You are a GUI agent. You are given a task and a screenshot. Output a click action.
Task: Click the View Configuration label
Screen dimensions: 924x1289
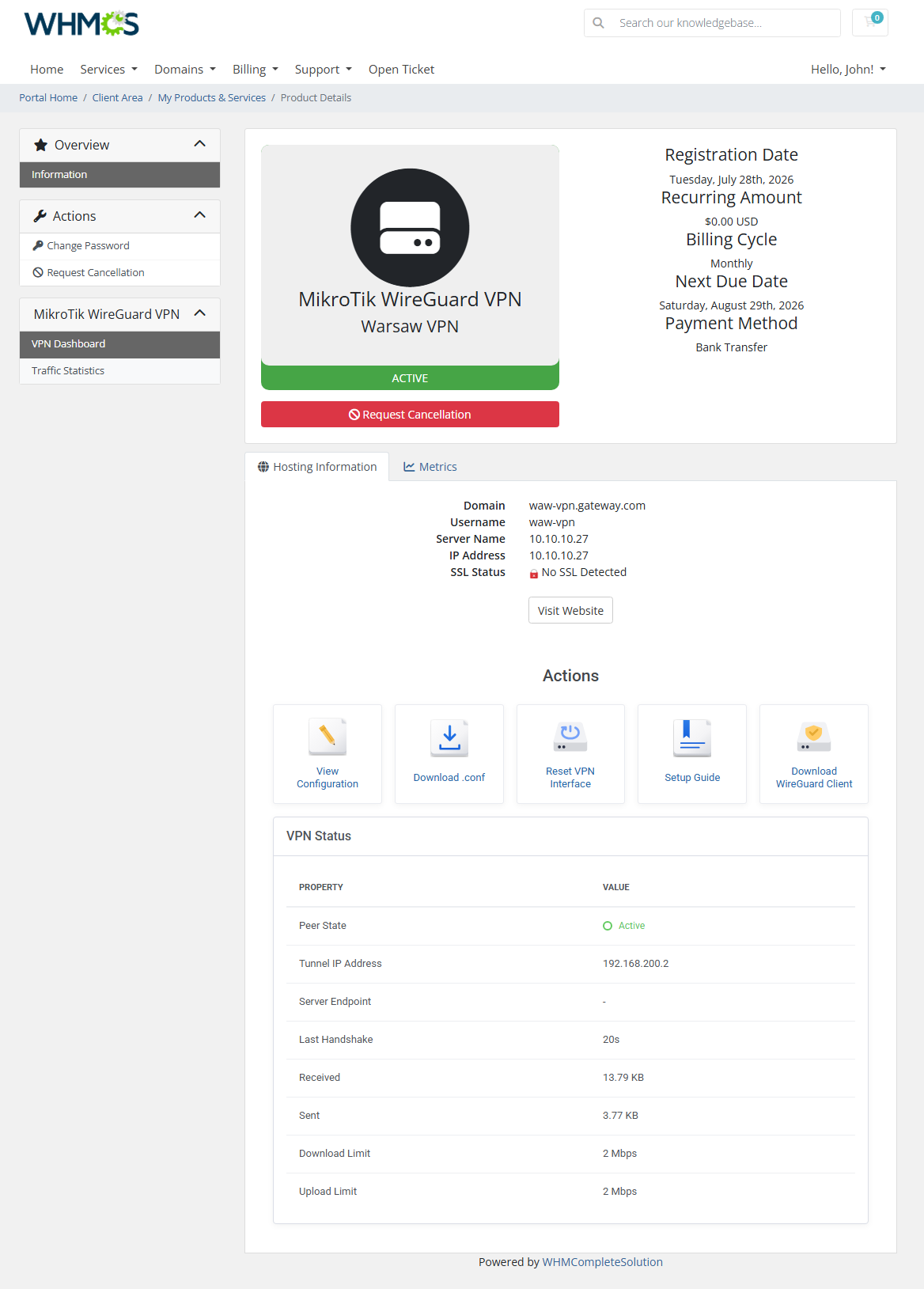(x=328, y=778)
